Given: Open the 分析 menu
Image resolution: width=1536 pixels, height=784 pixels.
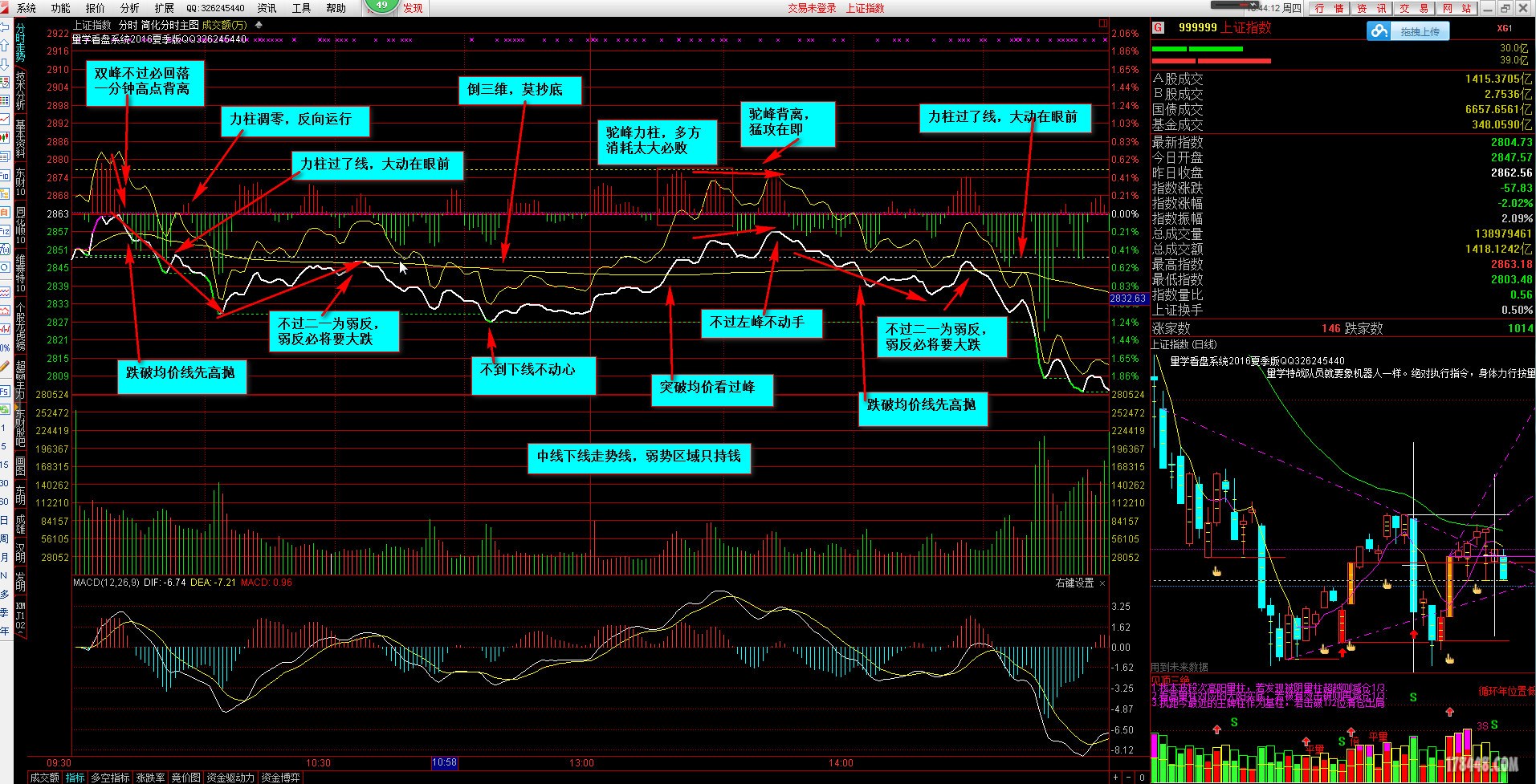Looking at the screenshot, I should (x=130, y=8).
